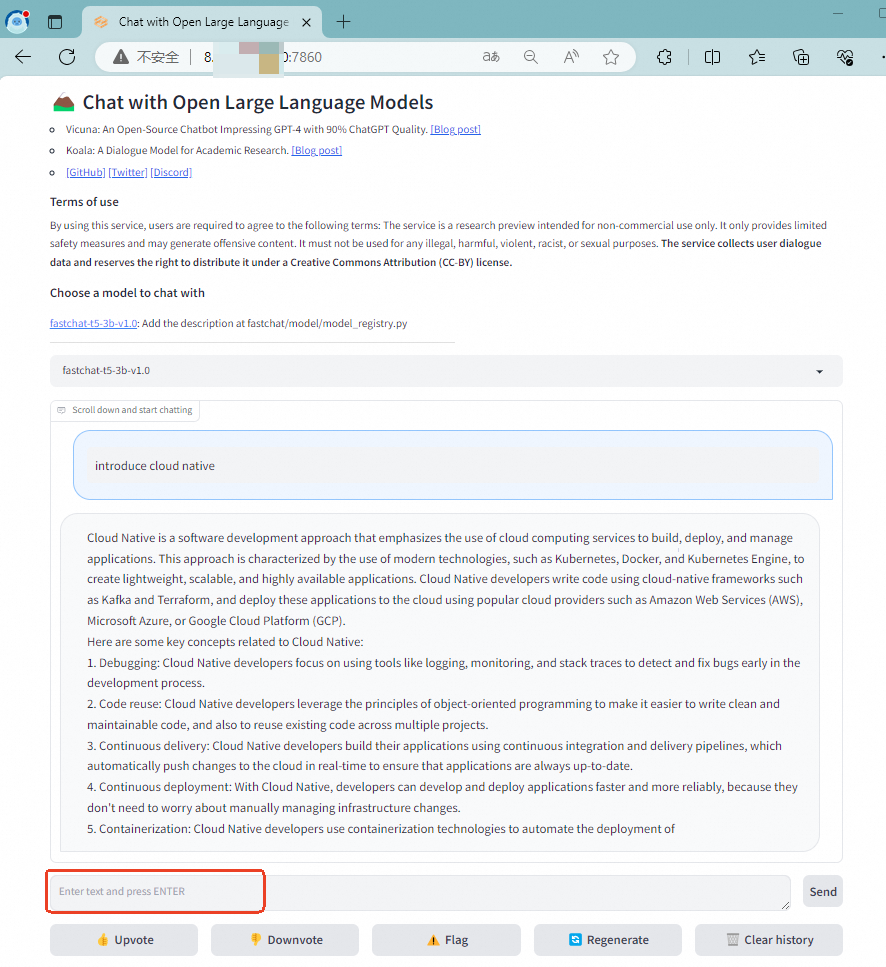The width and height of the screenshot is (886, 967).
Task: Open the zoom magnifier icon
Action: click(x=530, y=57)
